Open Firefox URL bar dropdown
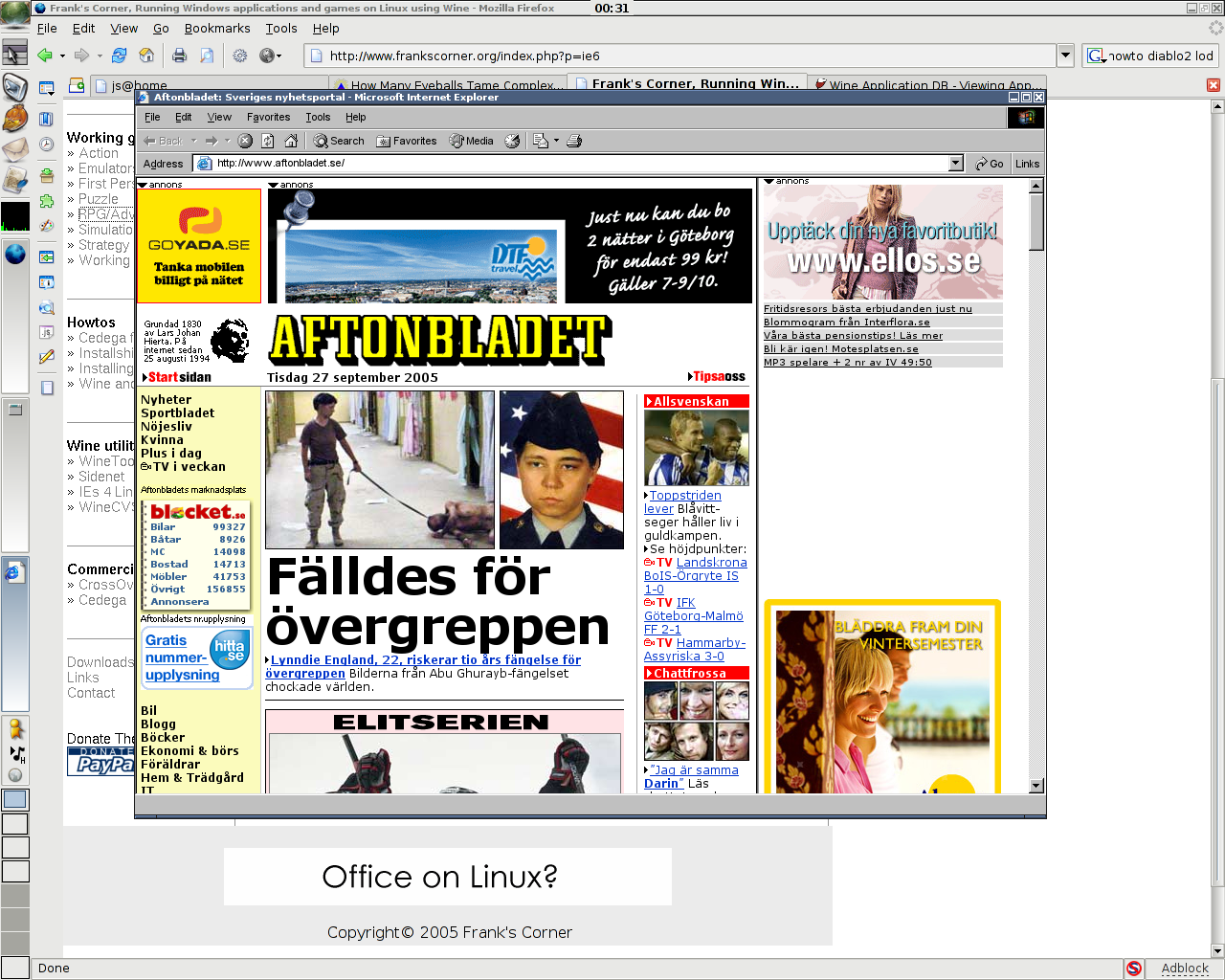The image size is (1225, 980). click(1065, 56)
